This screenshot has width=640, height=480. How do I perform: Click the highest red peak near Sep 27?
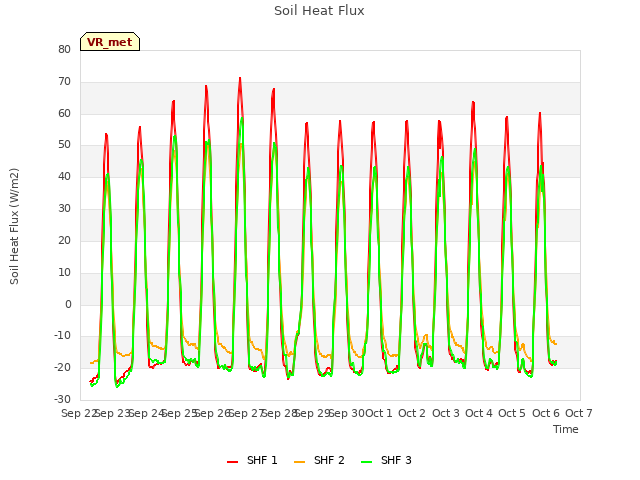[240, 78]
